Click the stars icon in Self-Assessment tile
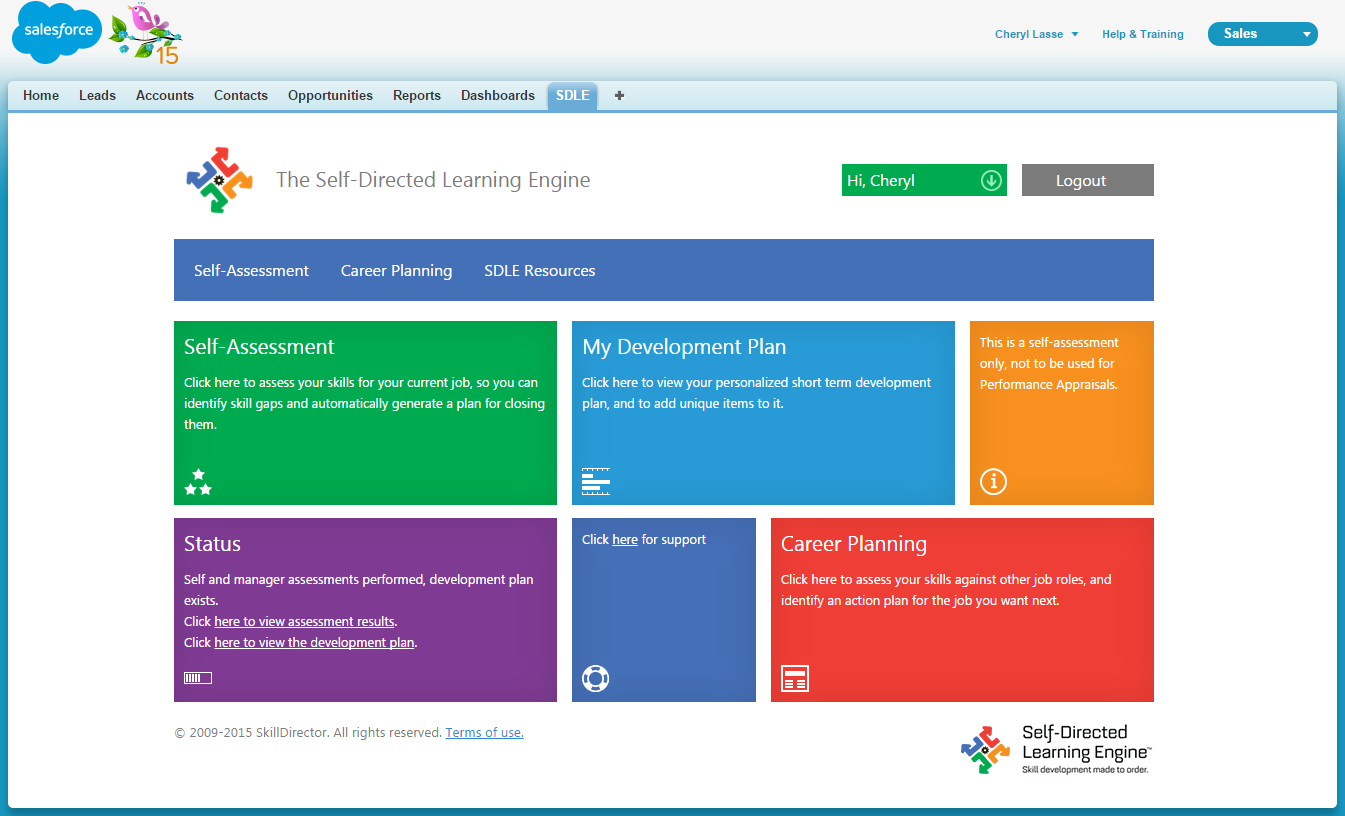This screenshot has height=816, width=1345. pos(198,482)
